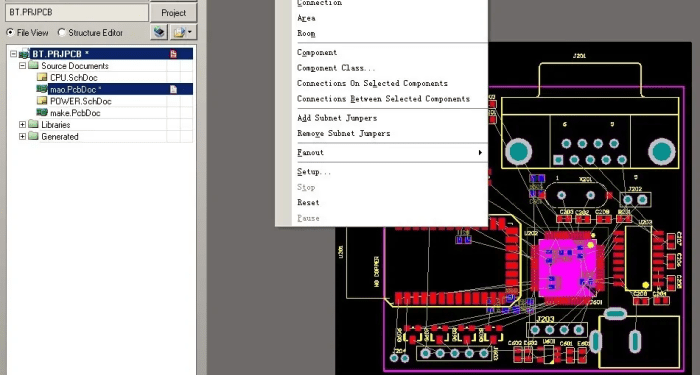The width and height of the screenshot is (700, 375).
Task: Choose Remove Subnet Jumpers
Action: 344,133
